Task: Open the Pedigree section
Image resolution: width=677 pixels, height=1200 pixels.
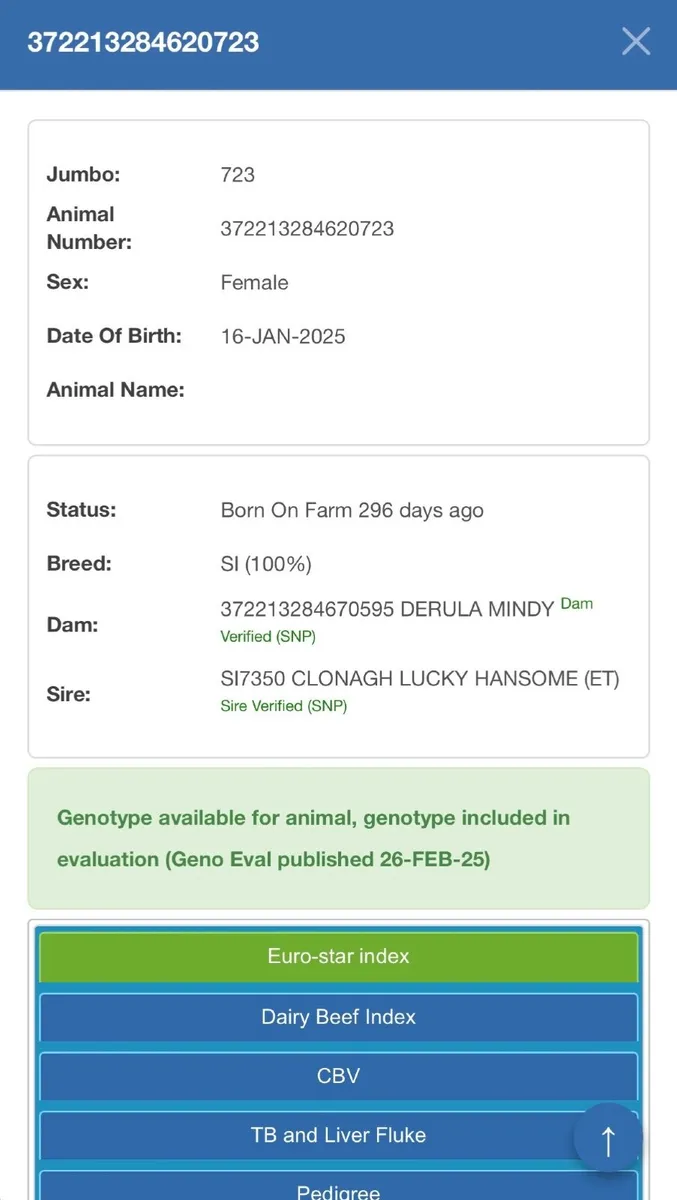Action: [x=338, y=1192]
